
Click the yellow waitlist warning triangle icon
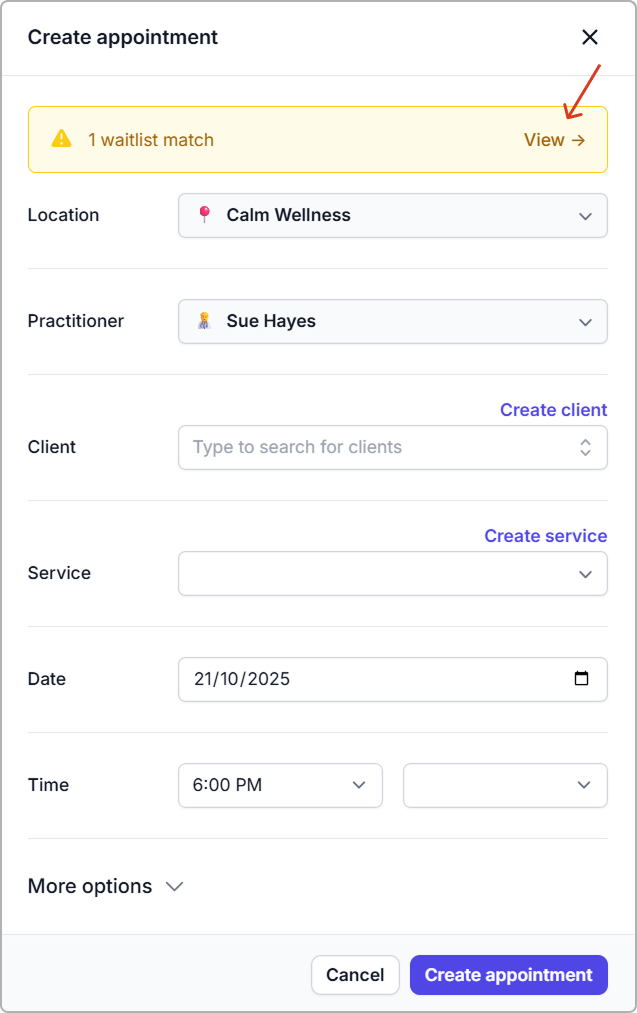click(62, 139)
